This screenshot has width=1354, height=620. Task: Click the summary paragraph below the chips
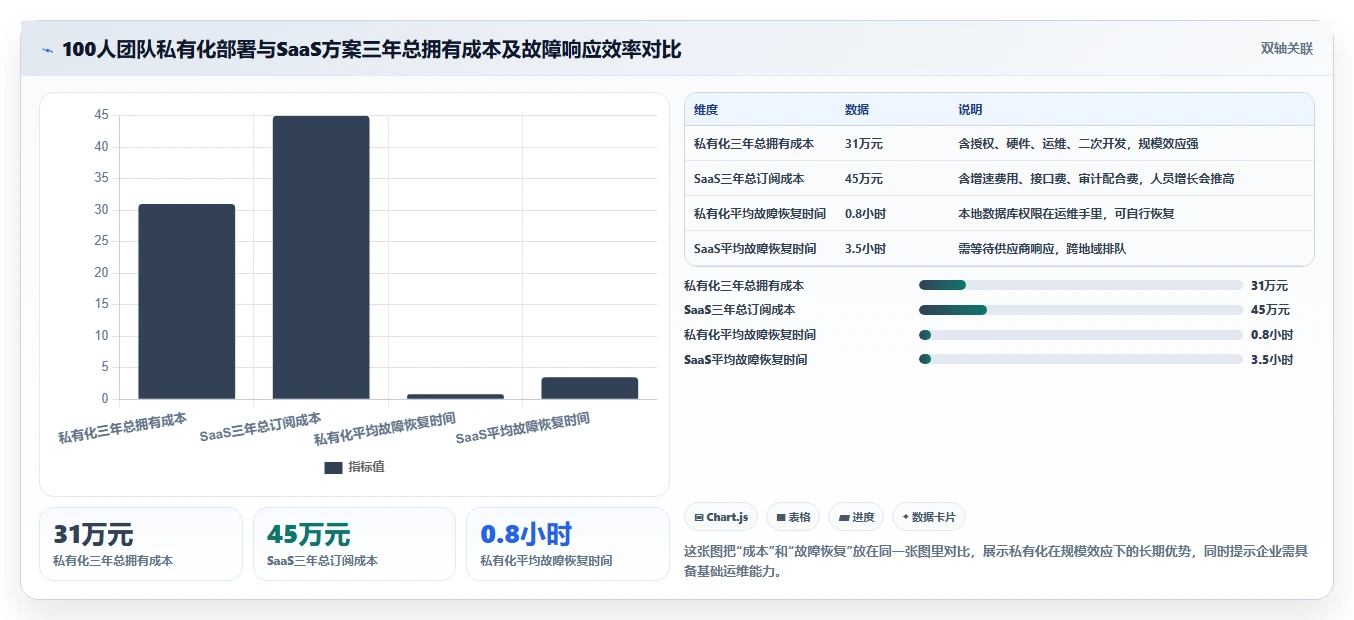tap(996, 561)
